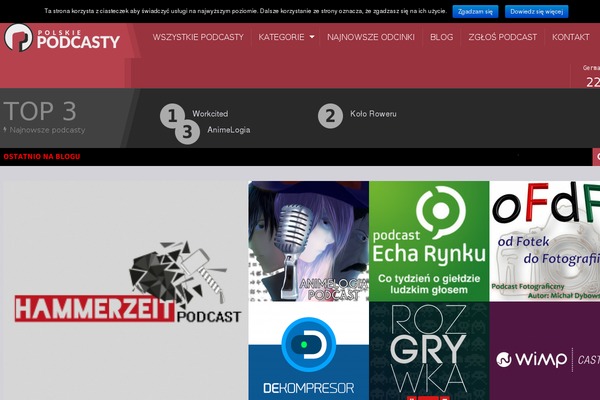
Task: Open the Kontakt page
Action: click(571, 37)
